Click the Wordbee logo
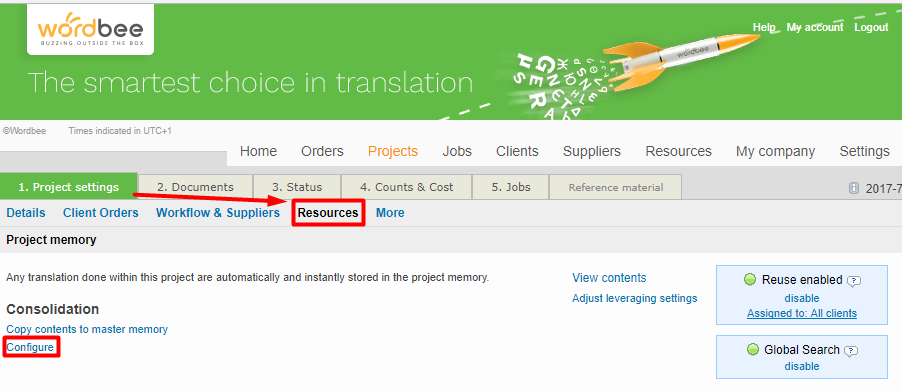Image resolution: width=902 pixels, height=391 pixels. [x=90, y=29]
